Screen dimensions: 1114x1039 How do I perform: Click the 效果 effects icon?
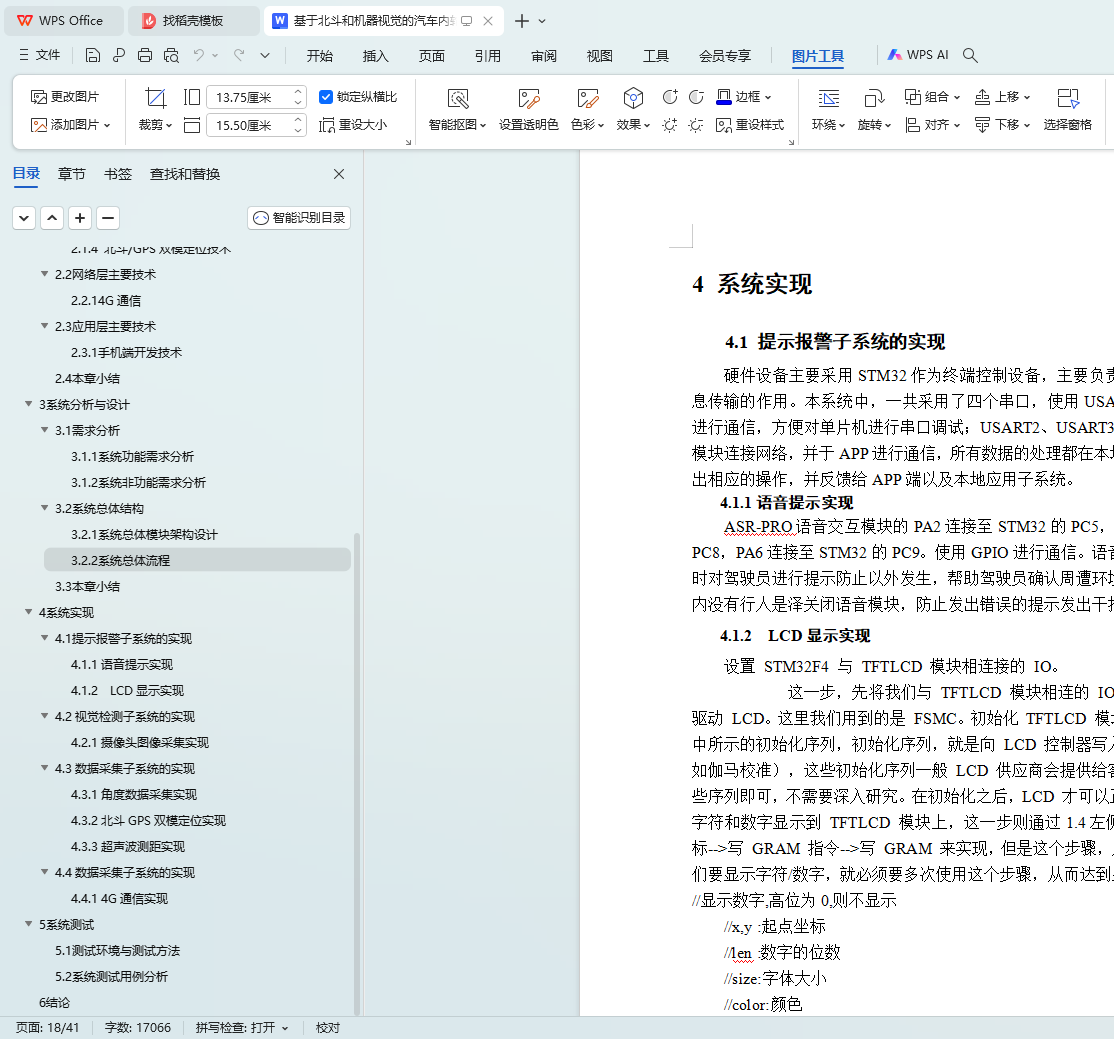(x=633, y=99)
